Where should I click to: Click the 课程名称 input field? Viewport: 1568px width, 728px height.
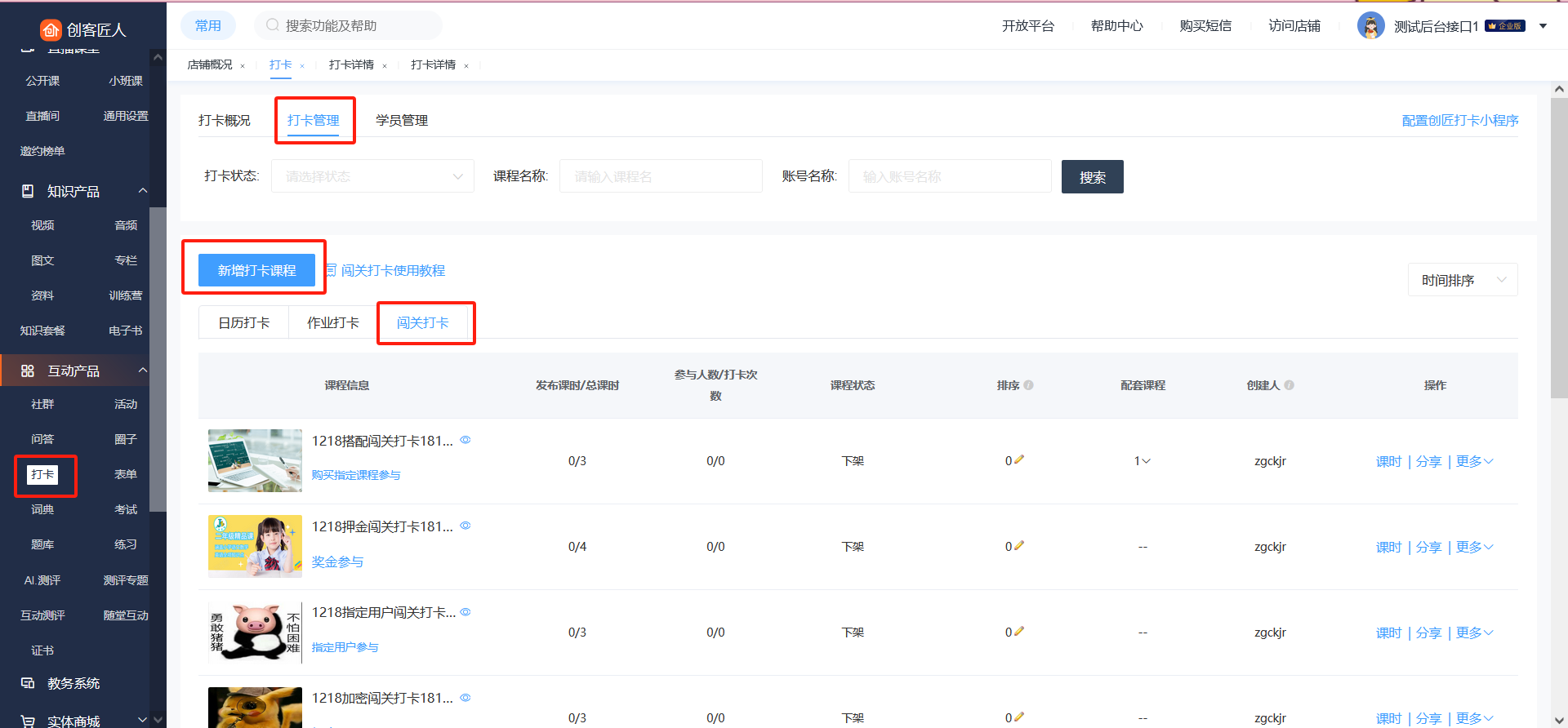[x=660, y=176]
